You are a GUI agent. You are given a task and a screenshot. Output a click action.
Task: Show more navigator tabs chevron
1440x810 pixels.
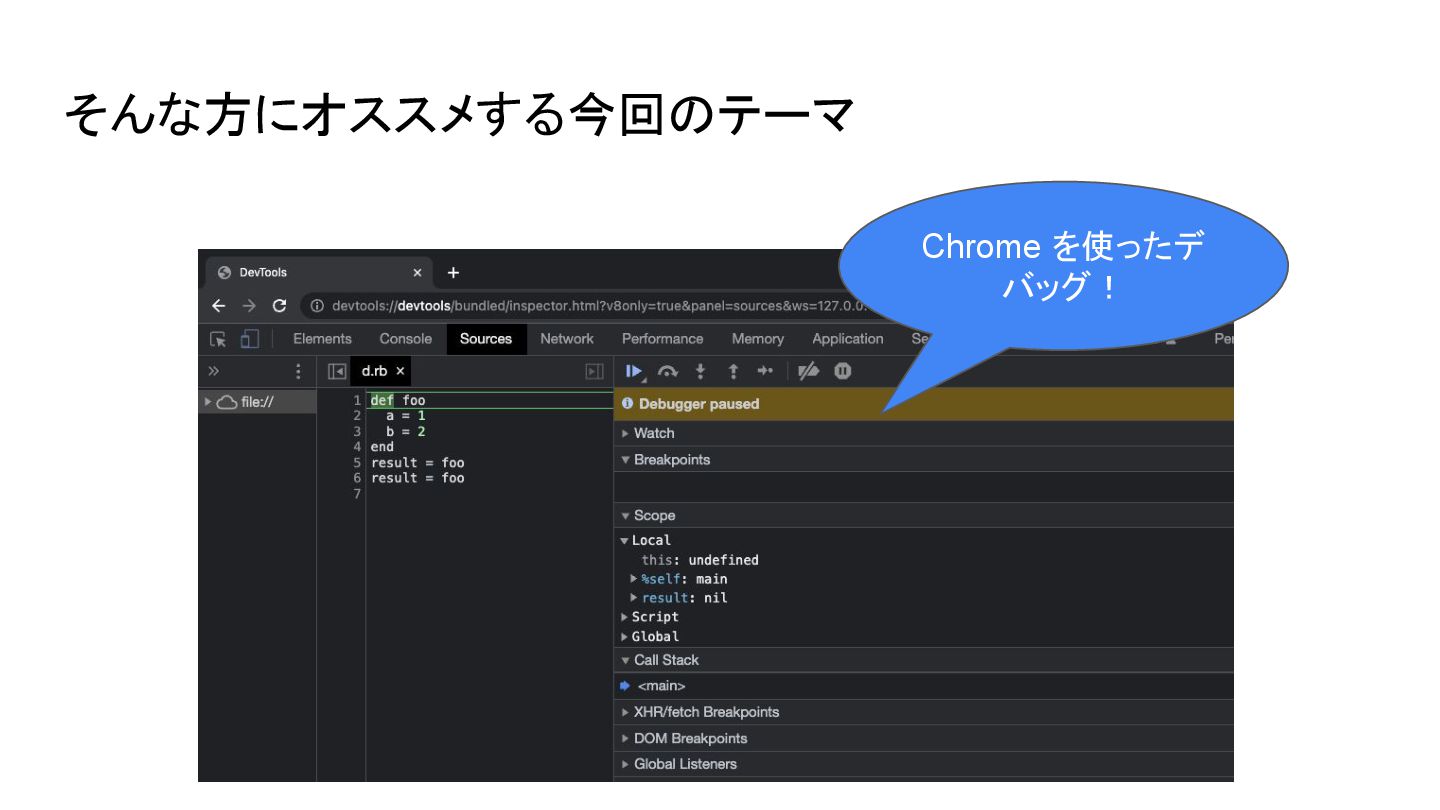pyautogui.click(x=213, y=371)
